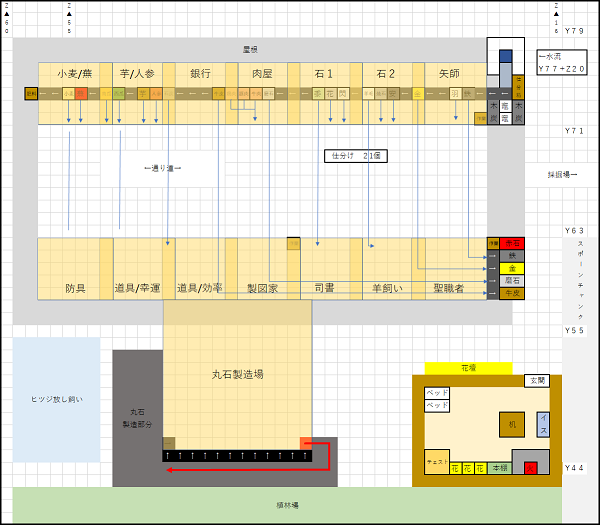Click the blue イス chair box
Viewport: 600px width, 525px height.
click(543, 424)
